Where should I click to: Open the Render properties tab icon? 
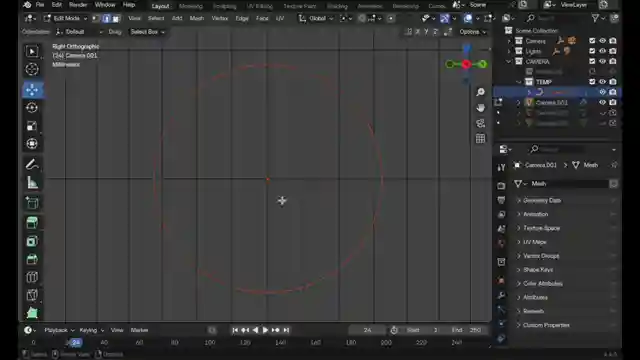coord(501,186)
